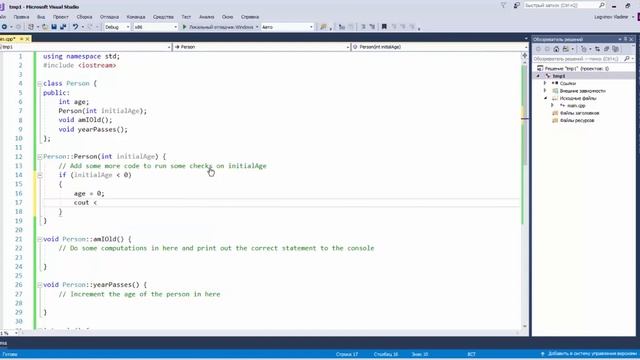640x360 pixels.
Task: Open the Правка menu
Action: pyautogui.click(x=21, y=17)
